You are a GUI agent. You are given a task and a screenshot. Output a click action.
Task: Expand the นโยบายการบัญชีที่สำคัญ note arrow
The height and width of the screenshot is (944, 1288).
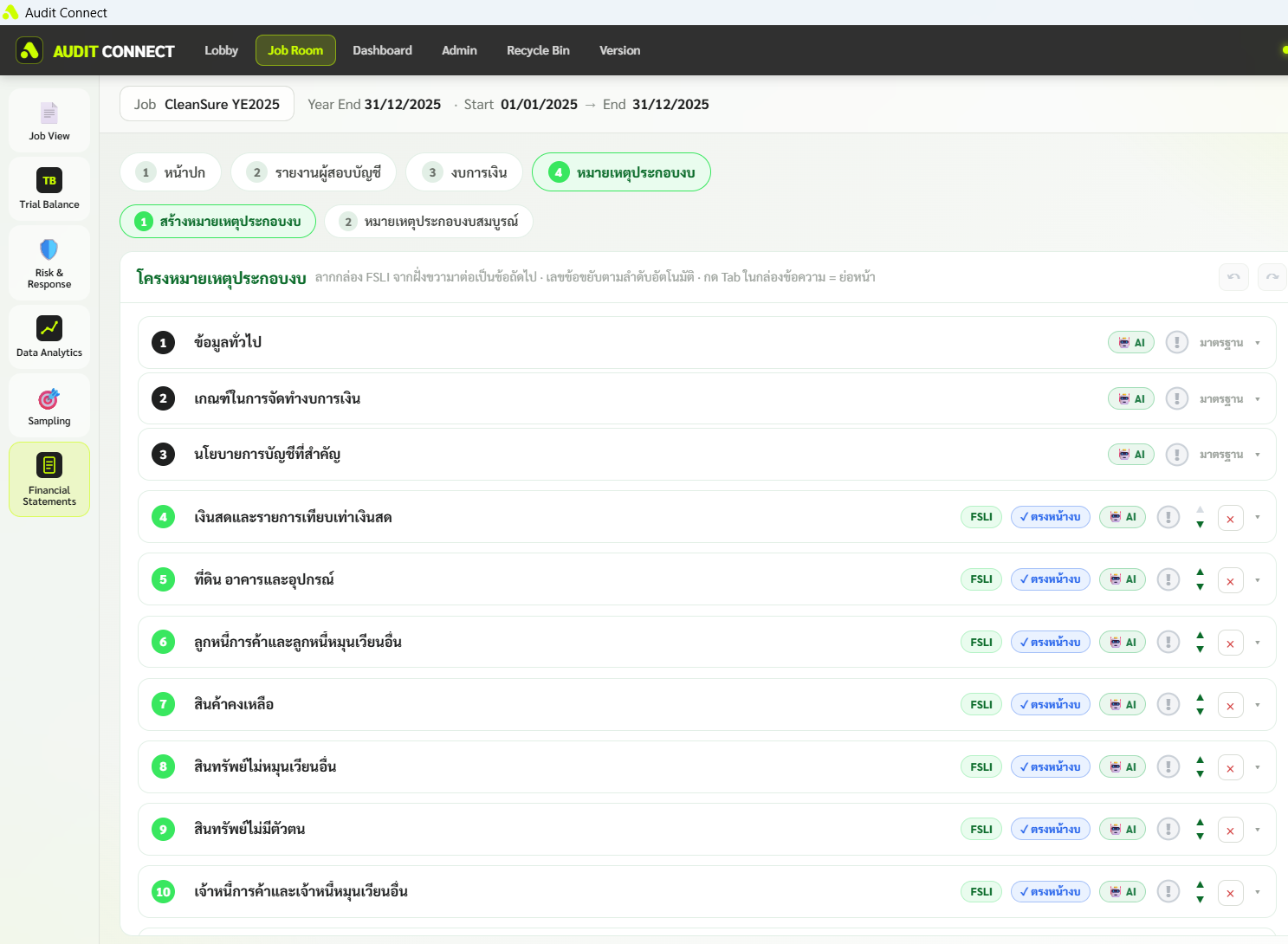[1258, 455]
